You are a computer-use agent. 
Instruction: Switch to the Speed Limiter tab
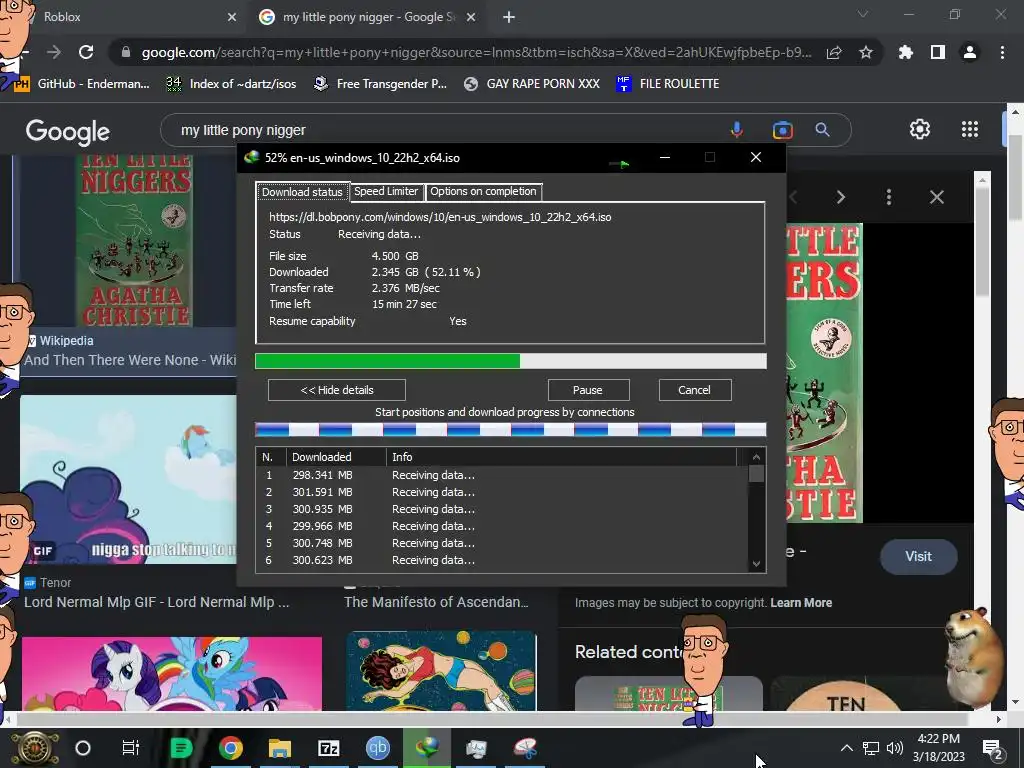pos(386,191)
